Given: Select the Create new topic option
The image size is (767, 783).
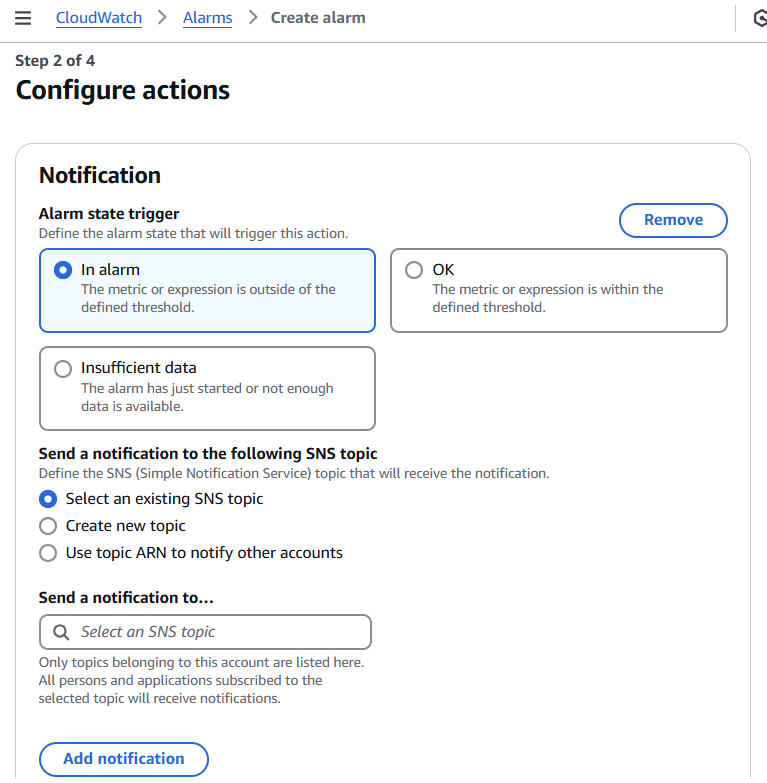Looking at the screenshot, I should 48,526.
